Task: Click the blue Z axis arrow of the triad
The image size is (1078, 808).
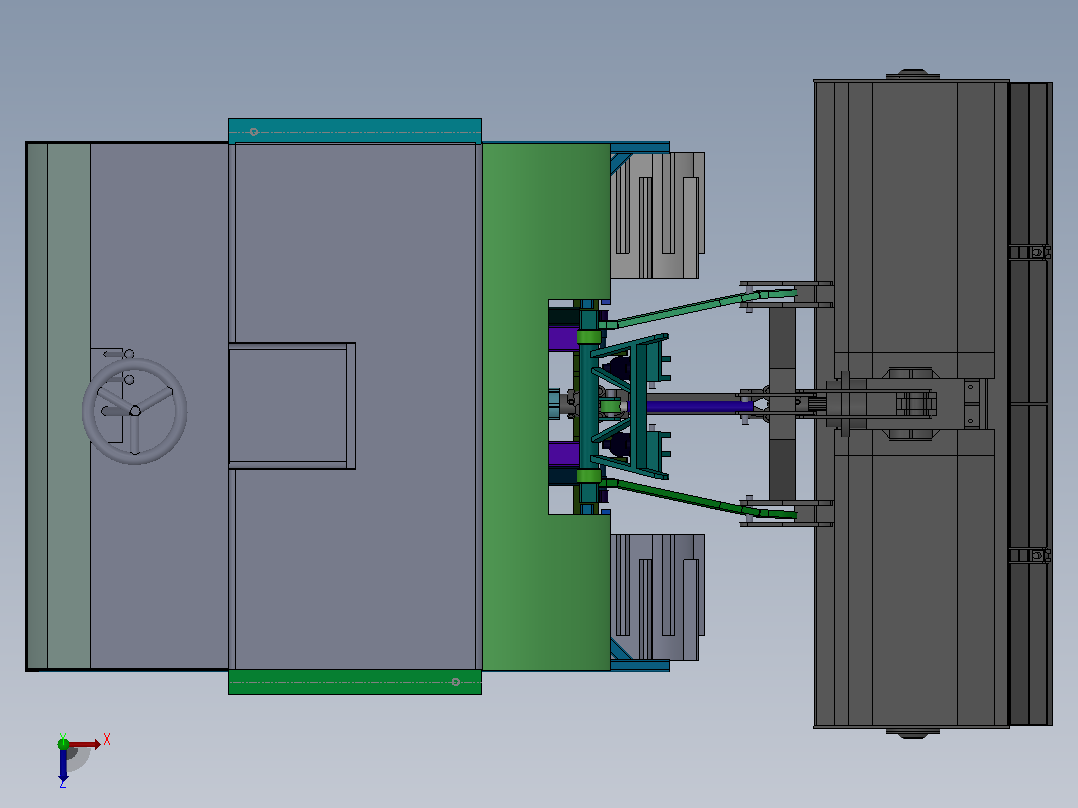Action: [x=63, y=765]
